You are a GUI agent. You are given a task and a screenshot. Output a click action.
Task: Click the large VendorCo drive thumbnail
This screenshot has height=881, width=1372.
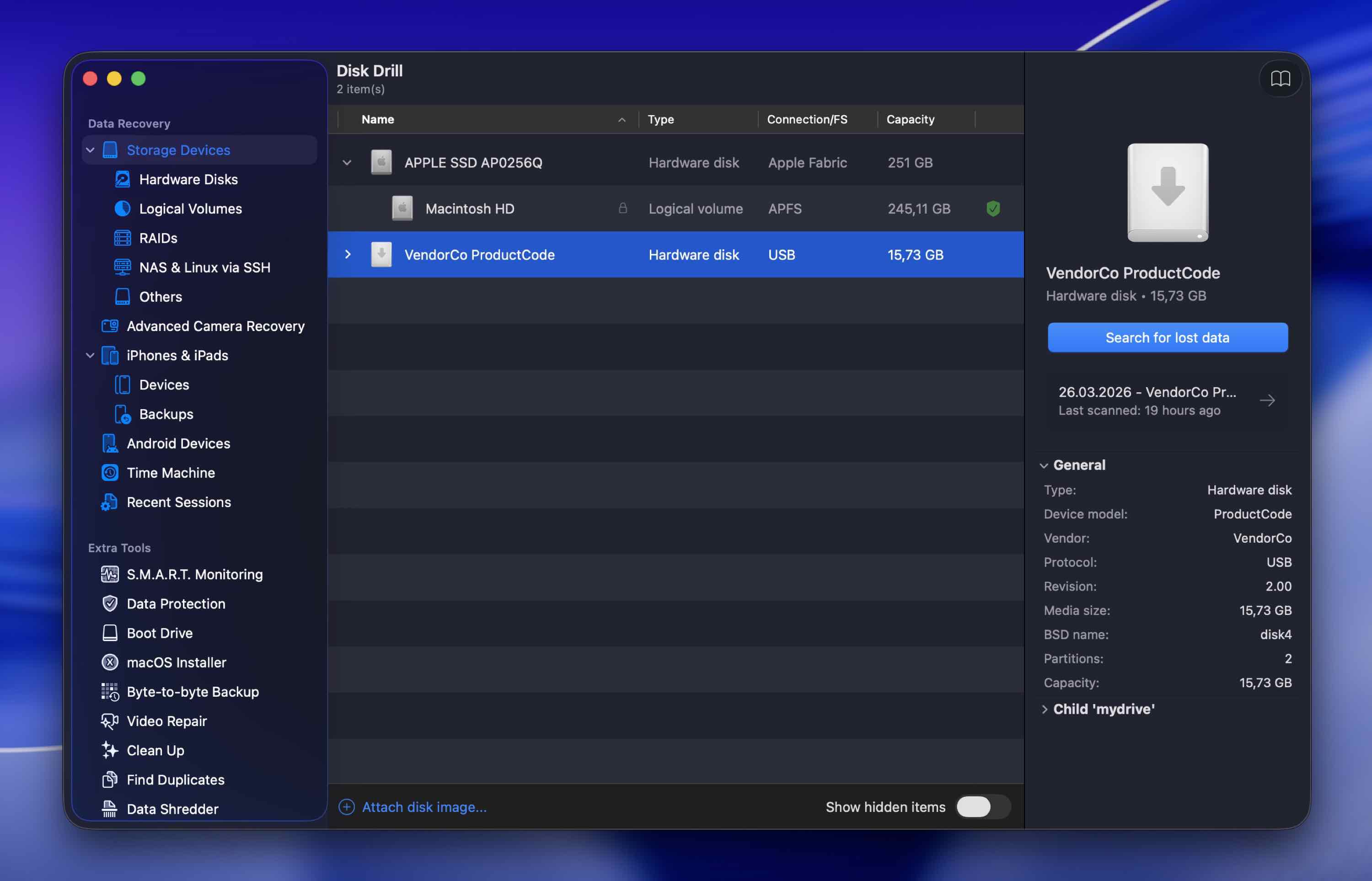pos(1168,193)
